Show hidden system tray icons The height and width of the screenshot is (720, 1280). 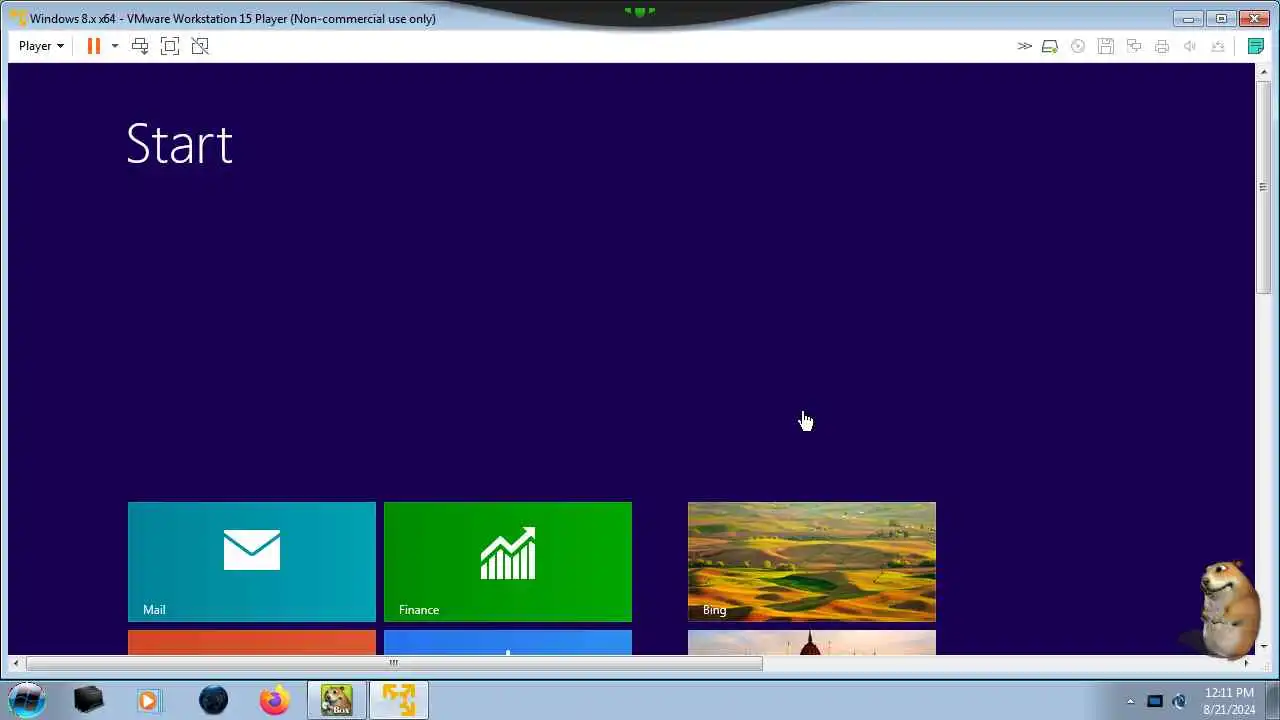[x=1130, y=701]
